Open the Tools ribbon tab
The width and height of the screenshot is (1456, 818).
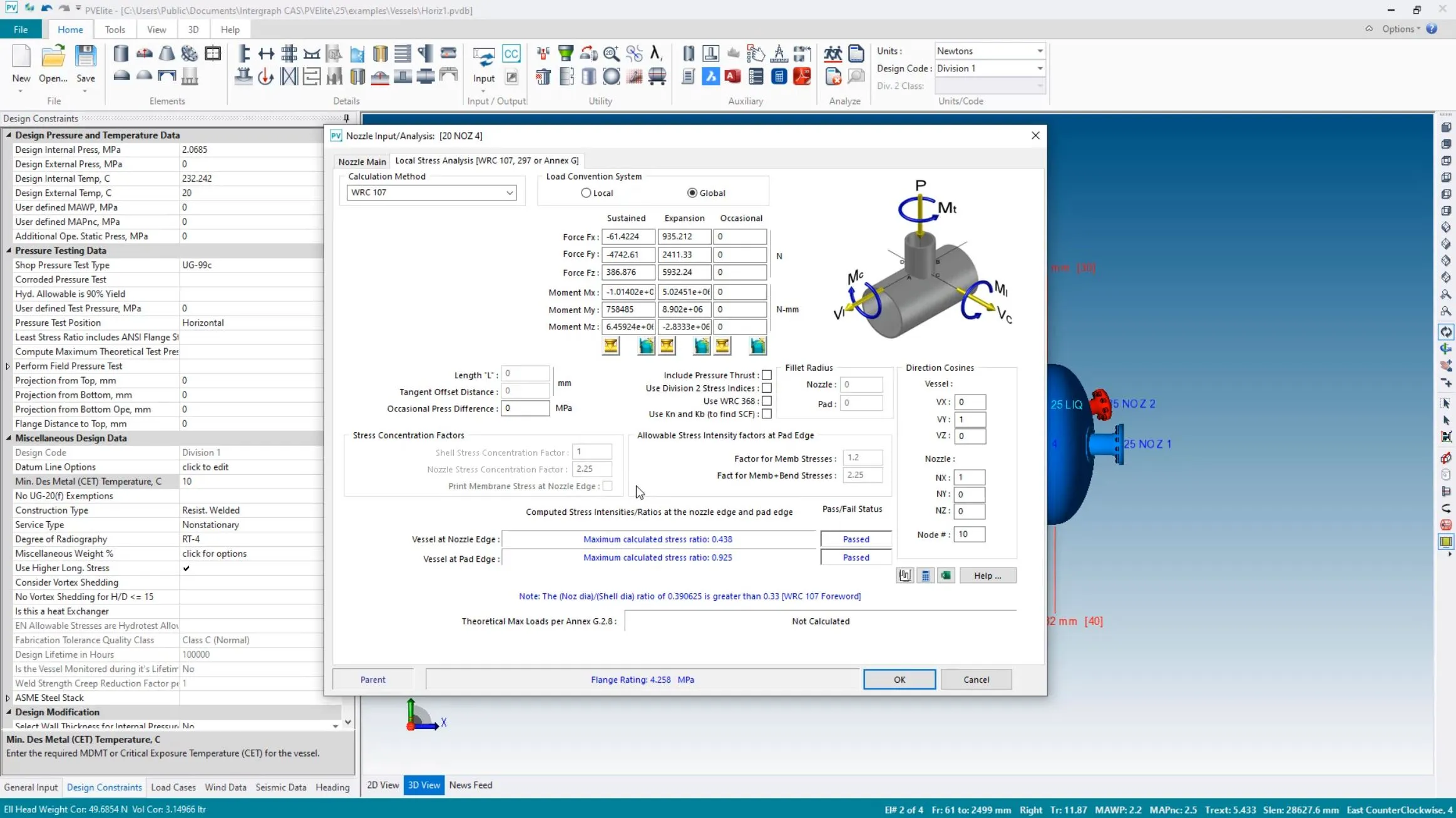(x=115, y=29)
